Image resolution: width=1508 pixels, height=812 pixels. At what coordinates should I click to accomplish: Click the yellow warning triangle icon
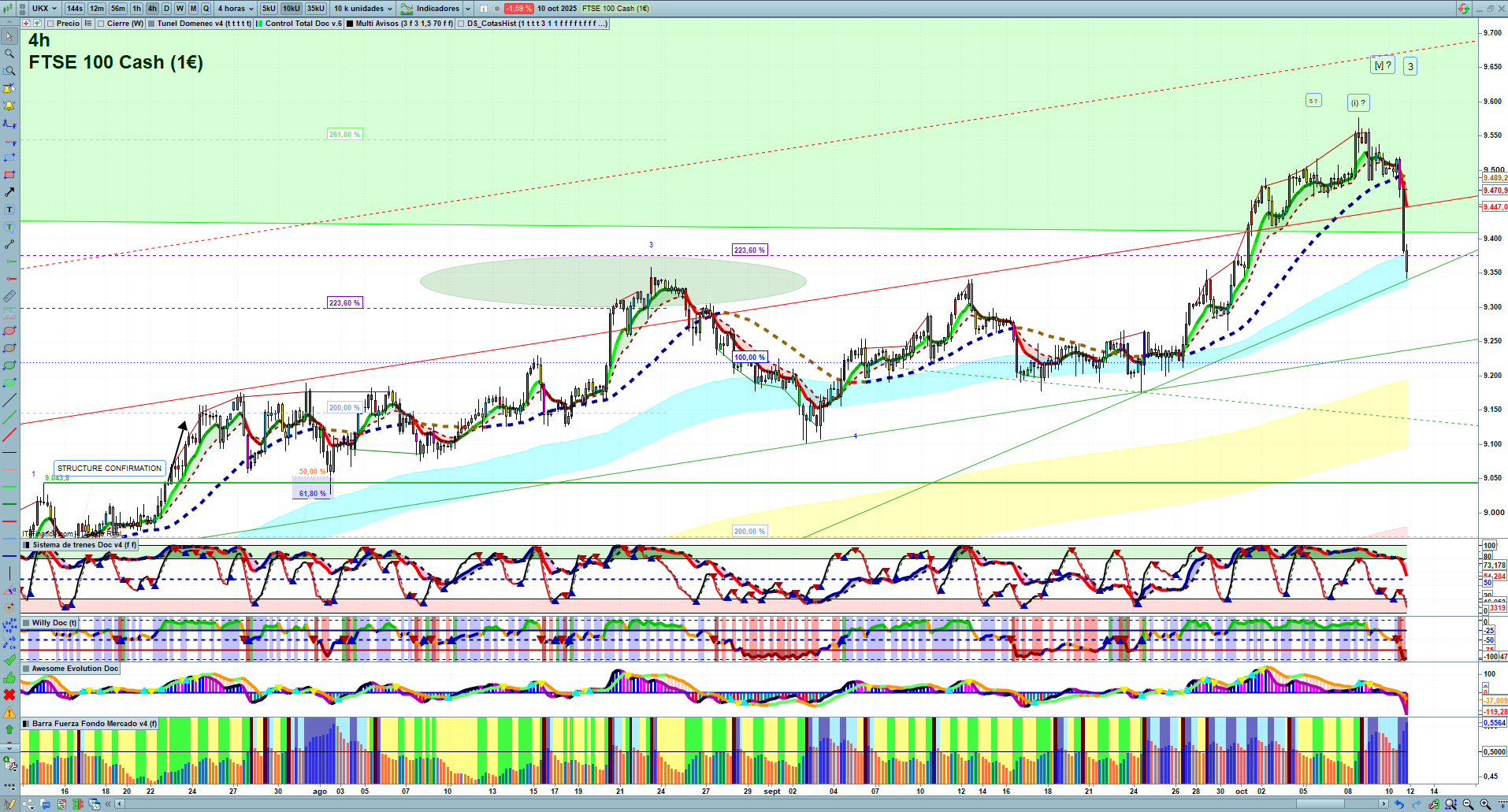point(9,712)
